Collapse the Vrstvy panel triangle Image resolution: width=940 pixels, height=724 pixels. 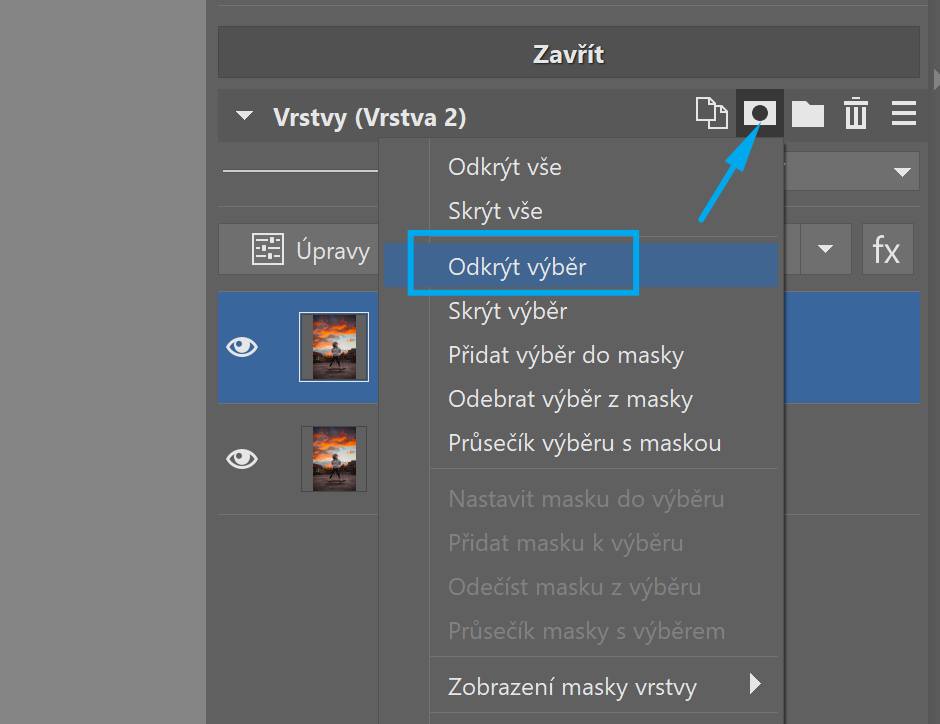pyautogui.click(x=245, y=116)
